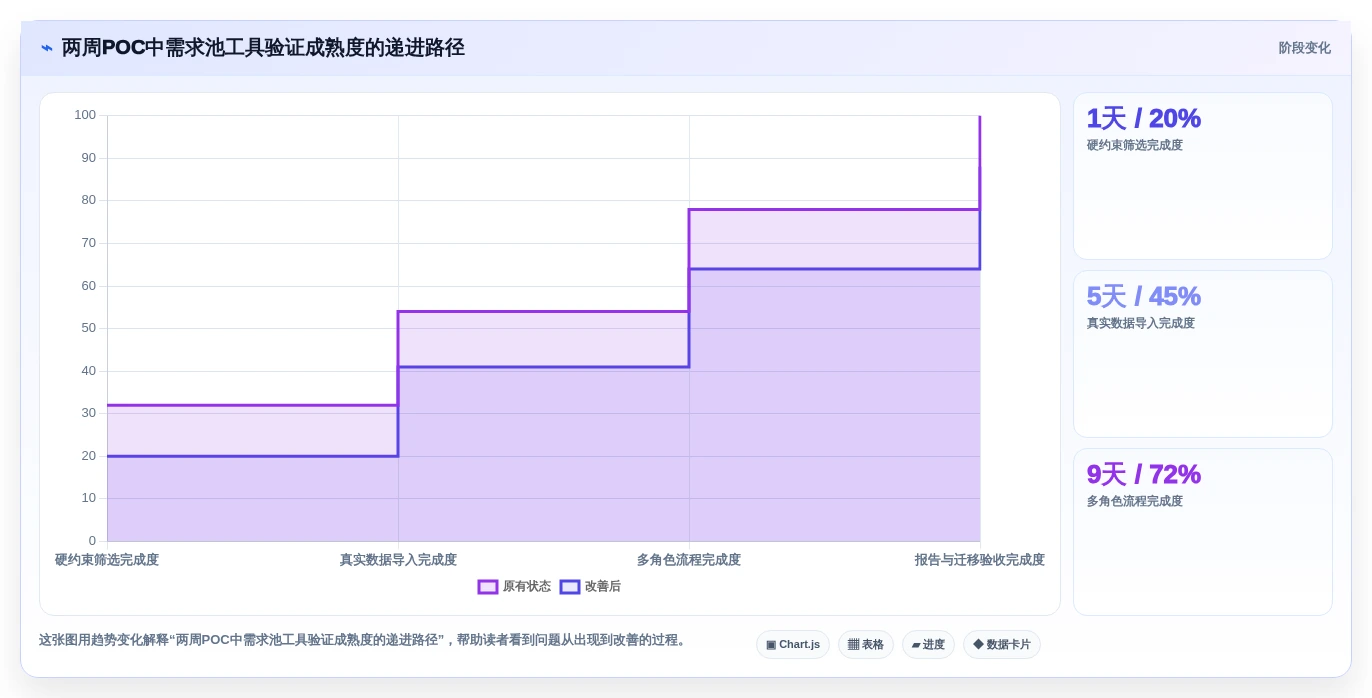Click the lightning icon beside the title
Viewport: 1372px width, 698px height.
pos(47,48)
